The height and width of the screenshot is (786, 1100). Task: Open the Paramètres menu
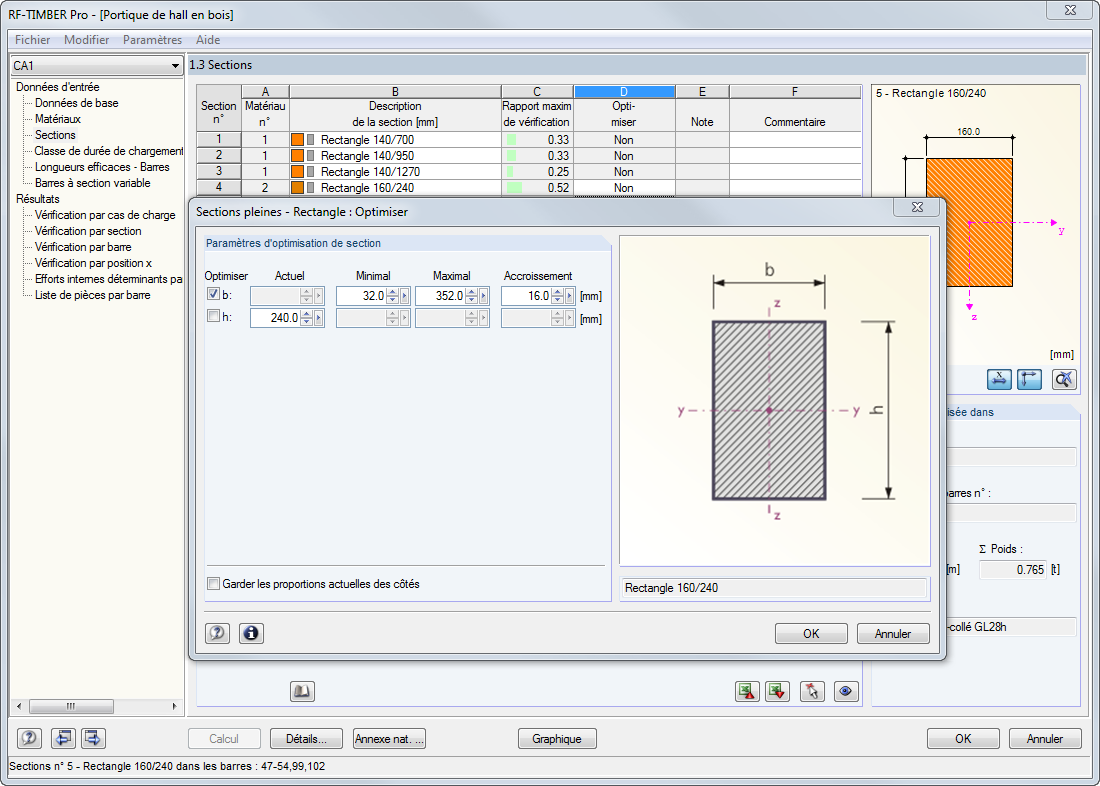pos(152,40)
